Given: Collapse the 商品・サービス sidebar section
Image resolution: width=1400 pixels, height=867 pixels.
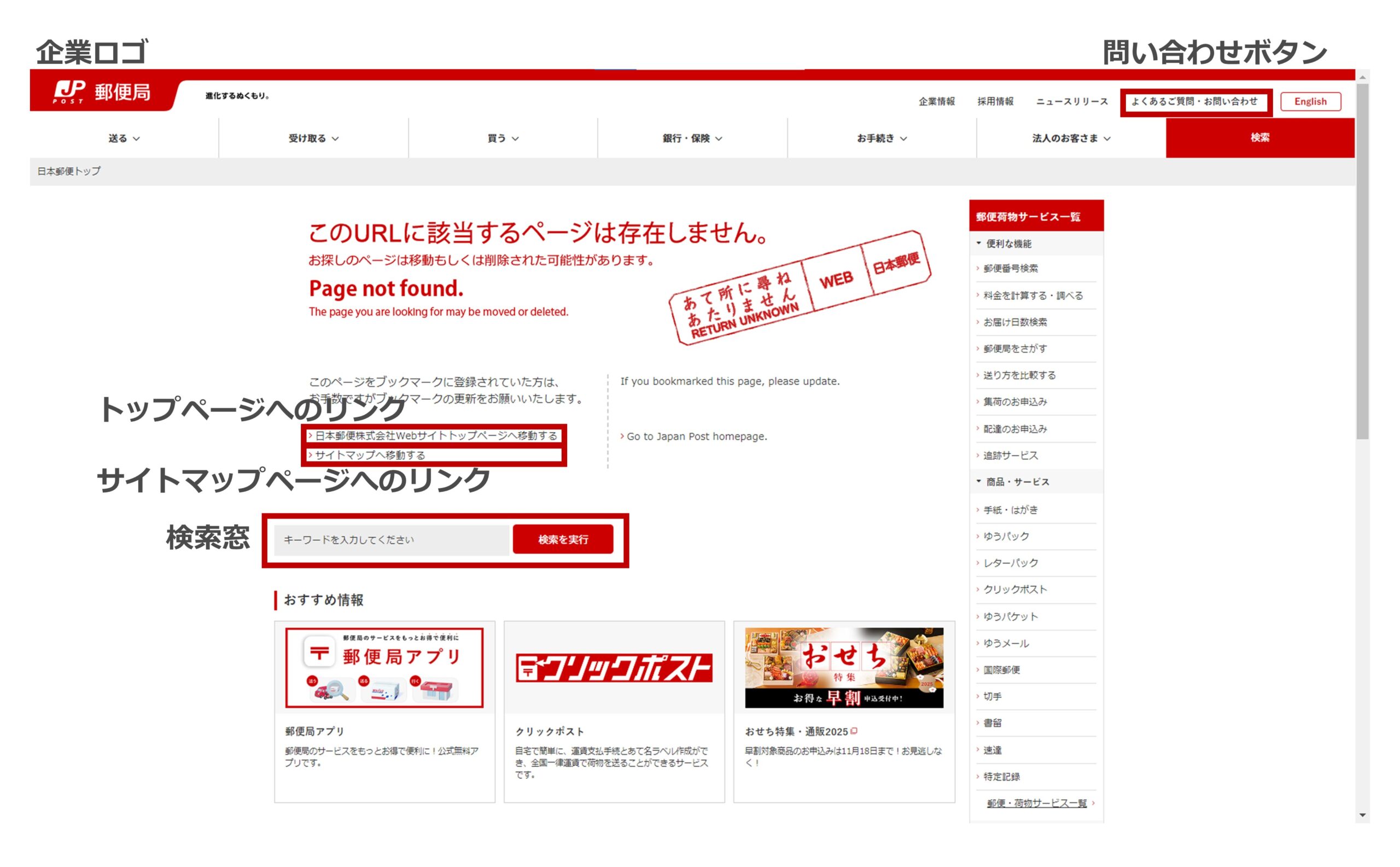Looking at the screenshot, I should coord(1036,482).
